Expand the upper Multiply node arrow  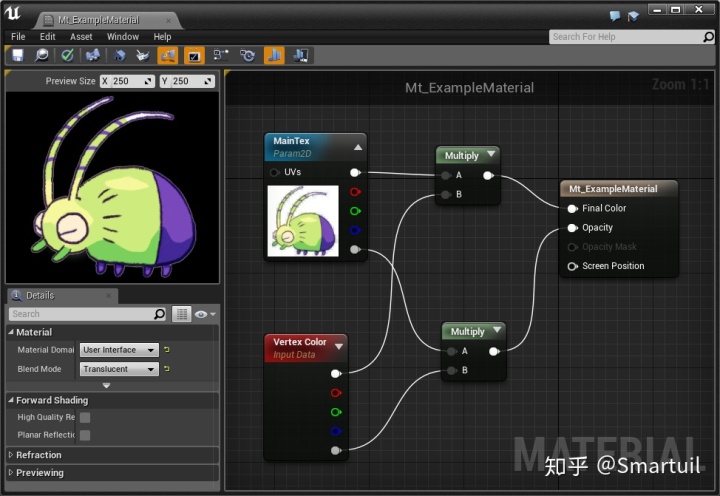coord(491,154)
